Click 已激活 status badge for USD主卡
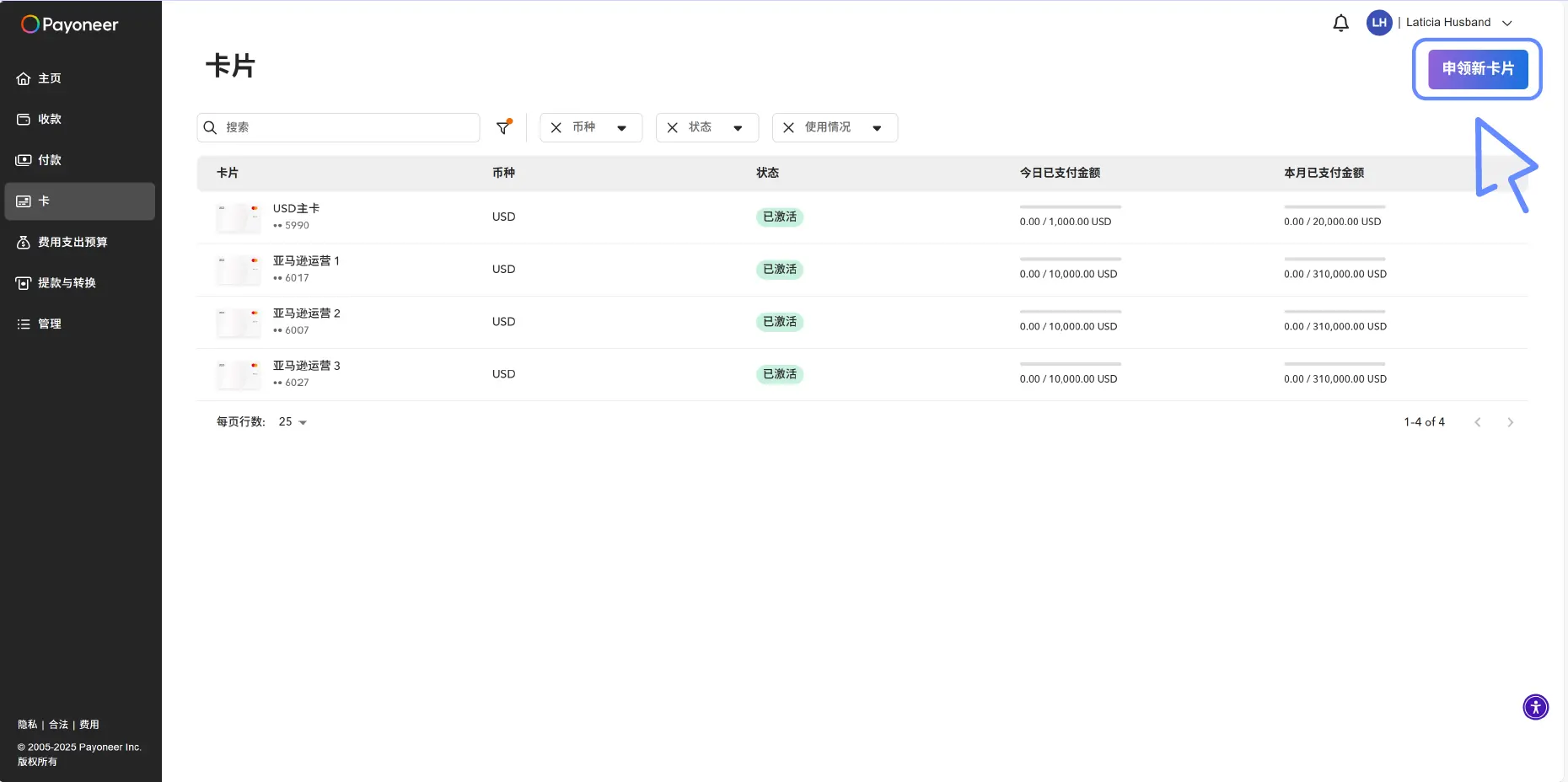 (x=780, y=217)
